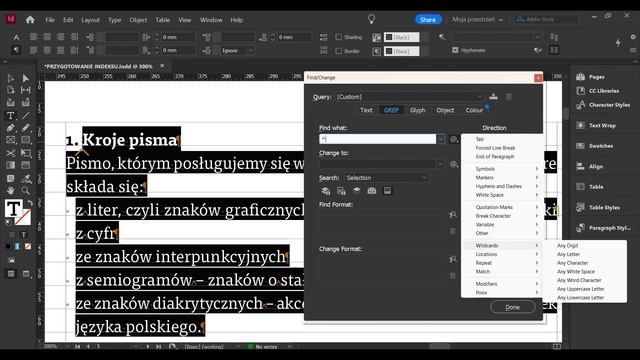Viewport: 640px width, 360px height.
Task: Open special characters menu for Change to
Action: coord(453,164)
